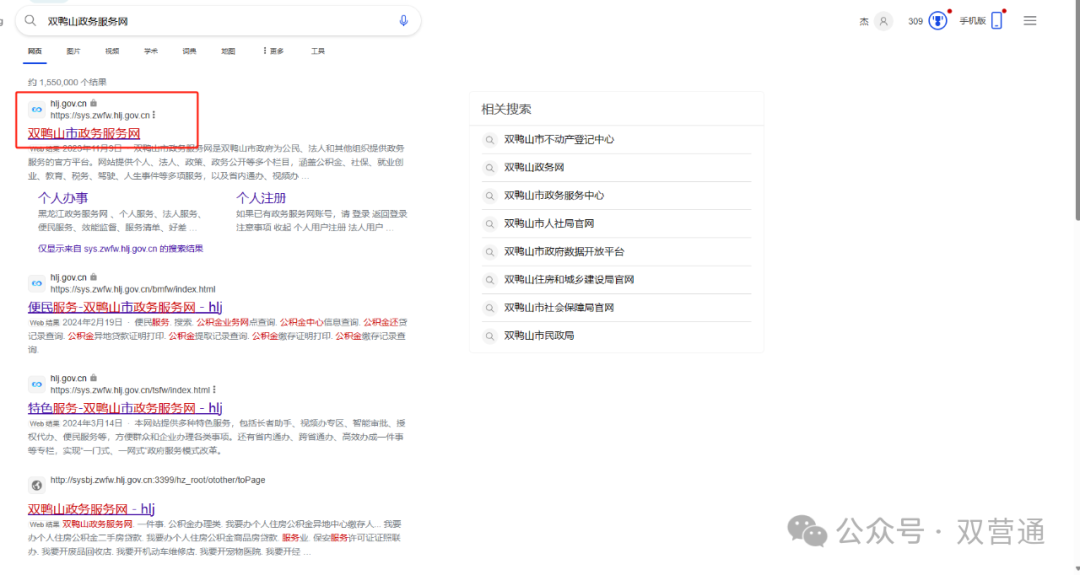This screenshot has height=575, width=1080.
Task: Select related search 双鸭山政务网
Action: [534, 167]
